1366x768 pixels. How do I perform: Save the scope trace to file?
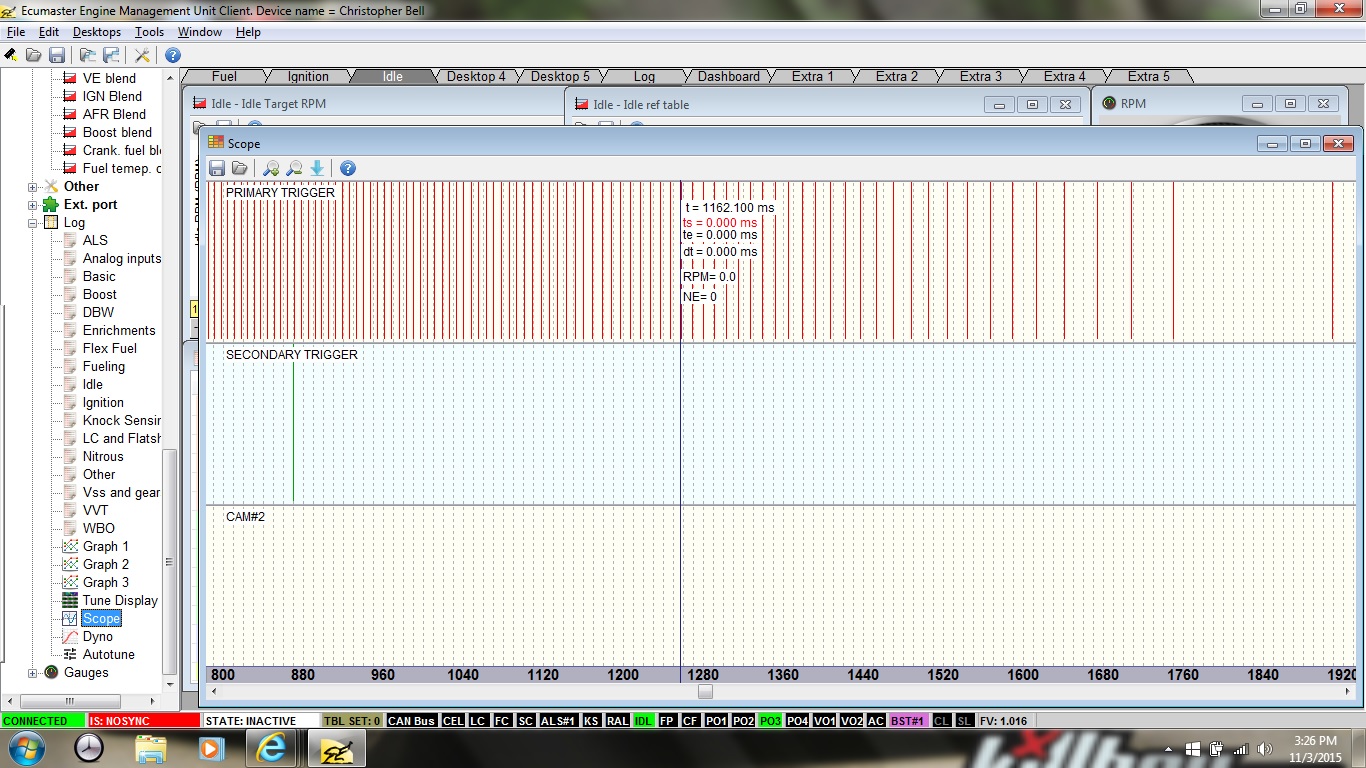coord(217,168)
